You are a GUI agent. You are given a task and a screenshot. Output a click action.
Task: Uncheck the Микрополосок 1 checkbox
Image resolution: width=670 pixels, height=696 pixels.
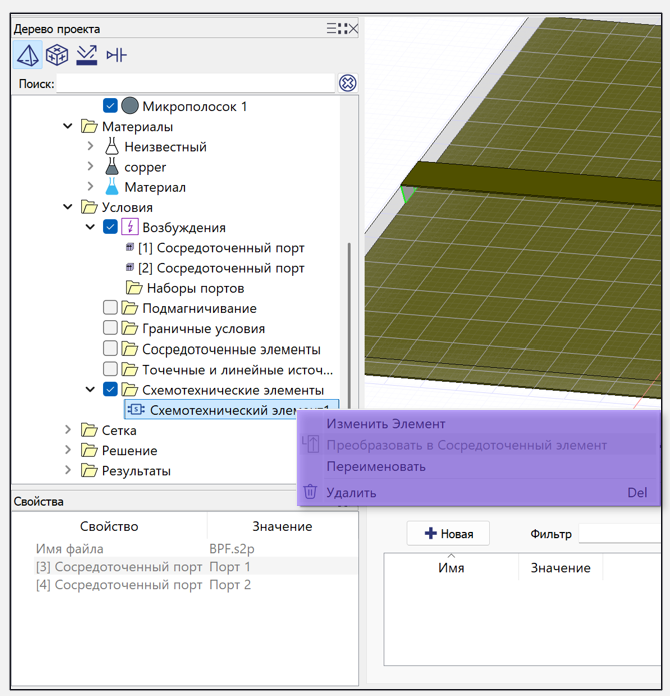tap(111, 106)
